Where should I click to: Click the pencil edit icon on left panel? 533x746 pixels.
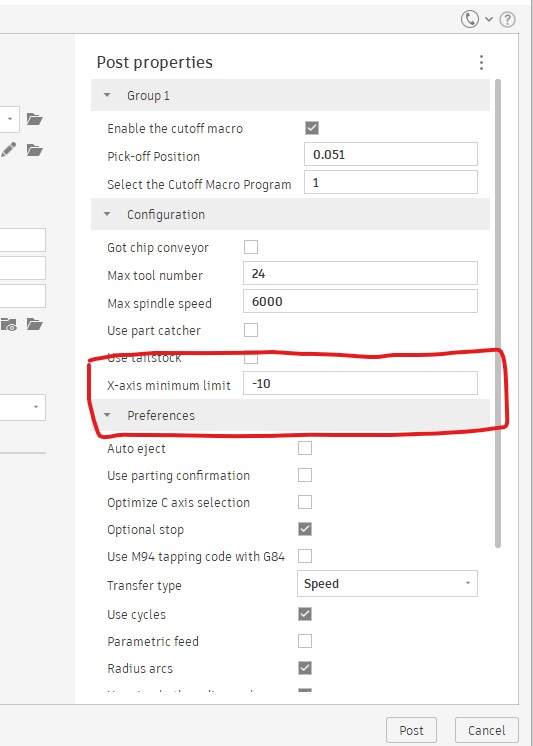8,150
